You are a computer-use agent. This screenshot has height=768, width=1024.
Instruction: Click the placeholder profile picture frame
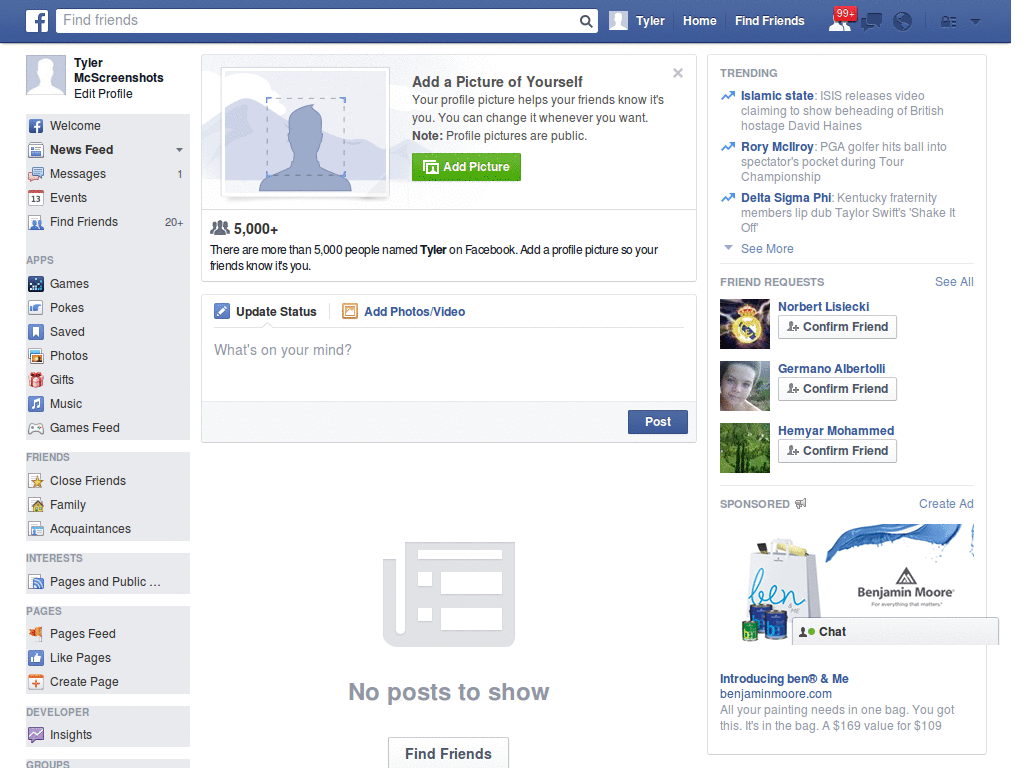pos(306,132)
